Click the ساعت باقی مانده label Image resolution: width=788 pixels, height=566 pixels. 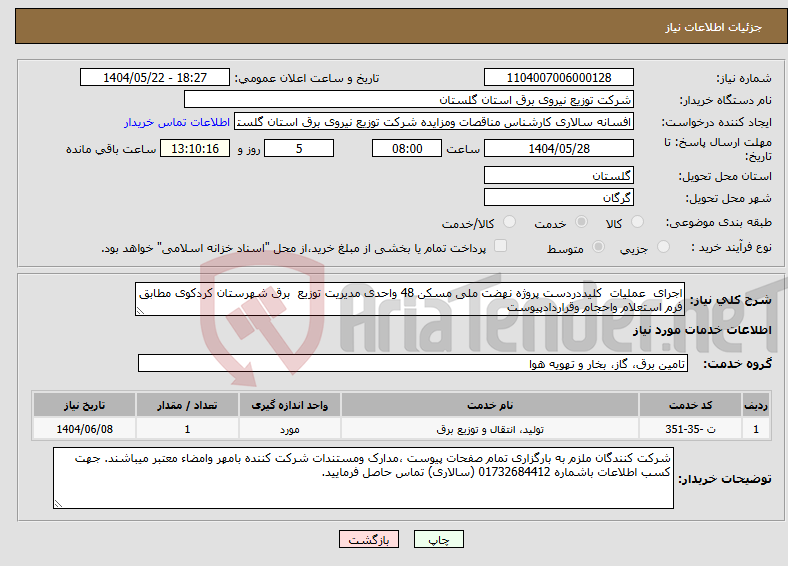(x=111, y=149)
